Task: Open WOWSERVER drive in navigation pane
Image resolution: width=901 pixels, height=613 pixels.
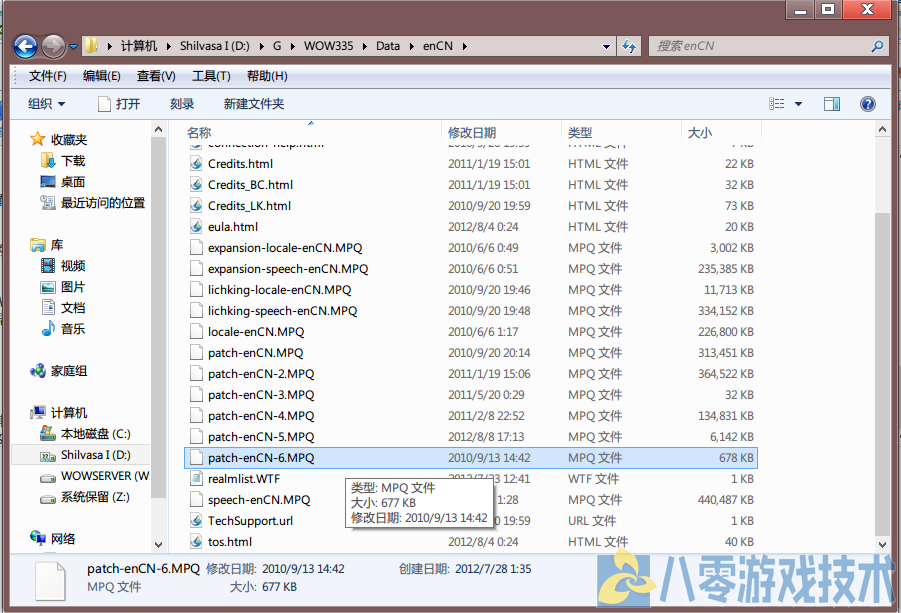Action: pos(95,476)
